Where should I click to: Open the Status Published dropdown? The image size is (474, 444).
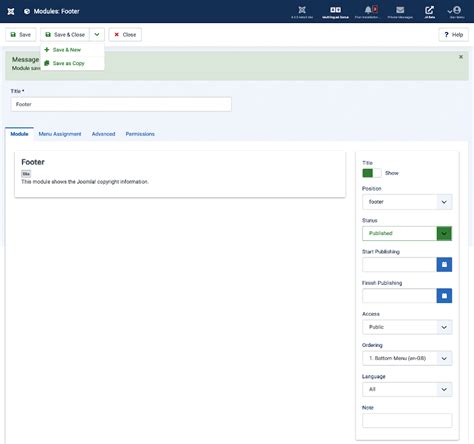click(x=407, y=233)
